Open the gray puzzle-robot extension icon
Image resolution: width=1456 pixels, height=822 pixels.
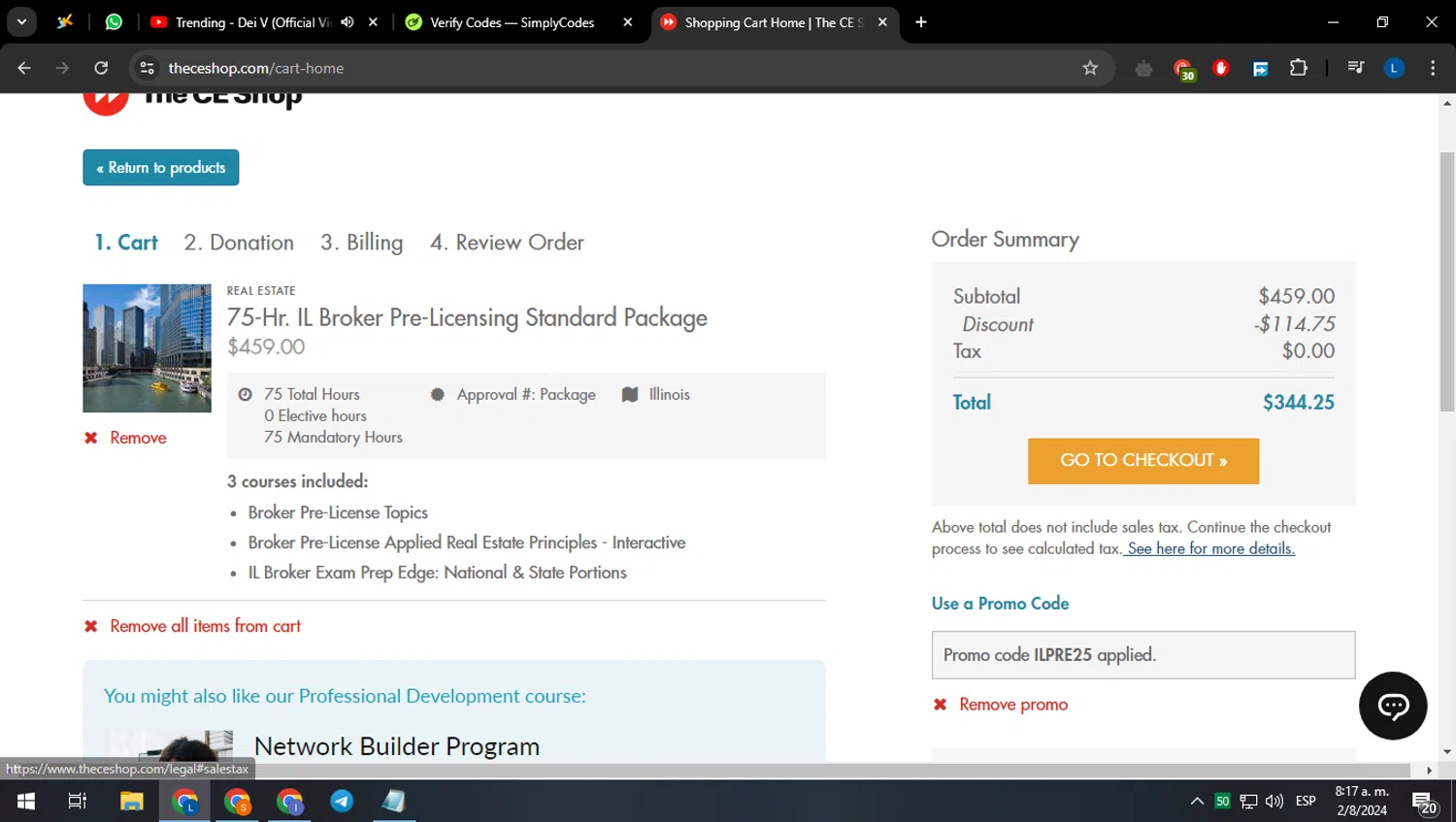tap(1143, 68)
